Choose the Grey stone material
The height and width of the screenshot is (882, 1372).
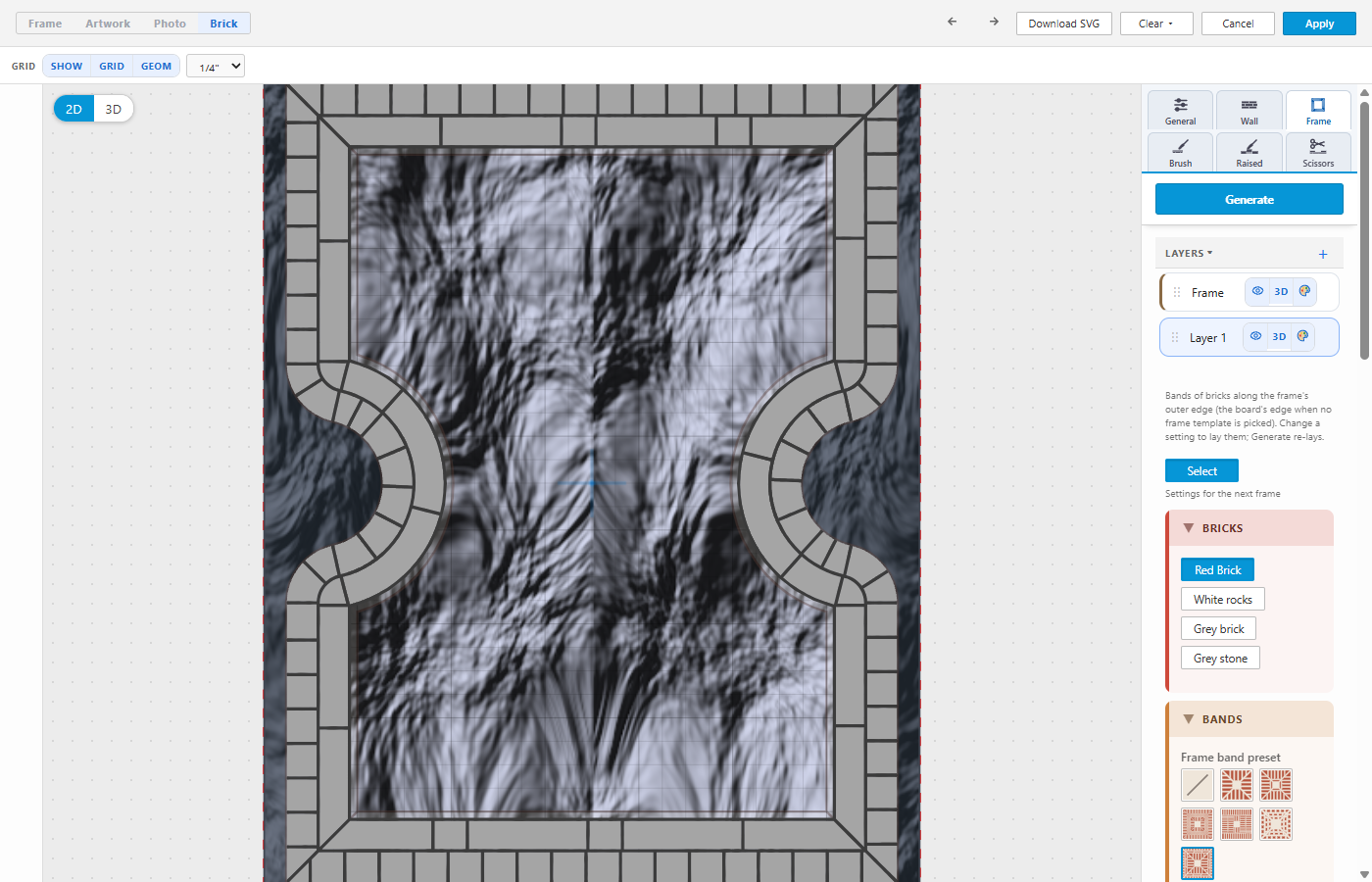(x=1220, y=658)
